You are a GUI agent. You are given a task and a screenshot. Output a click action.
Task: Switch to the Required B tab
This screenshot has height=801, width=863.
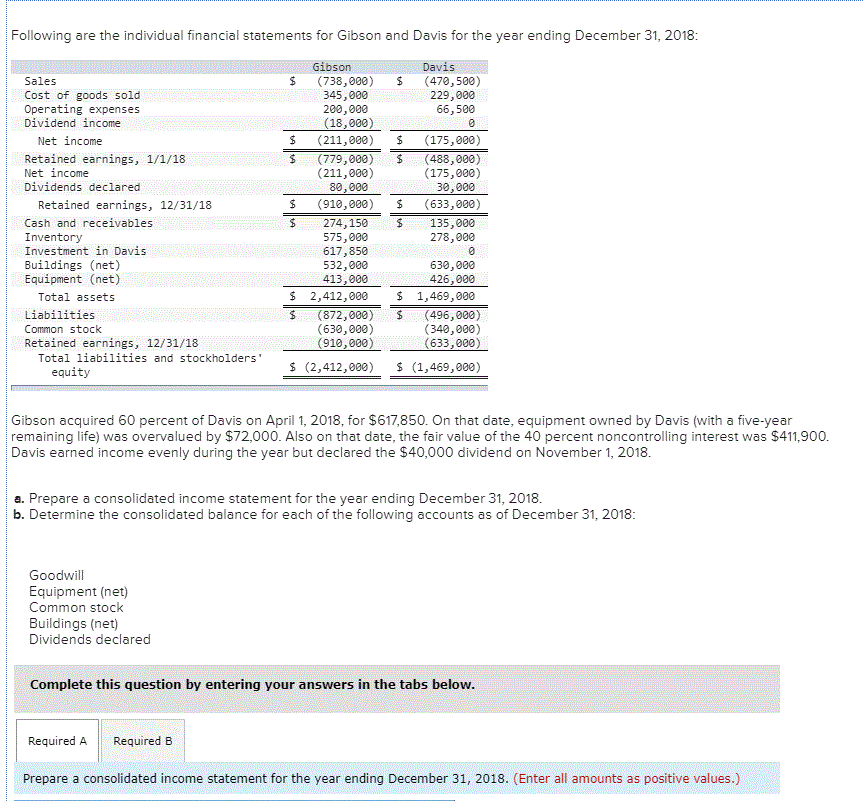point(143,741)
